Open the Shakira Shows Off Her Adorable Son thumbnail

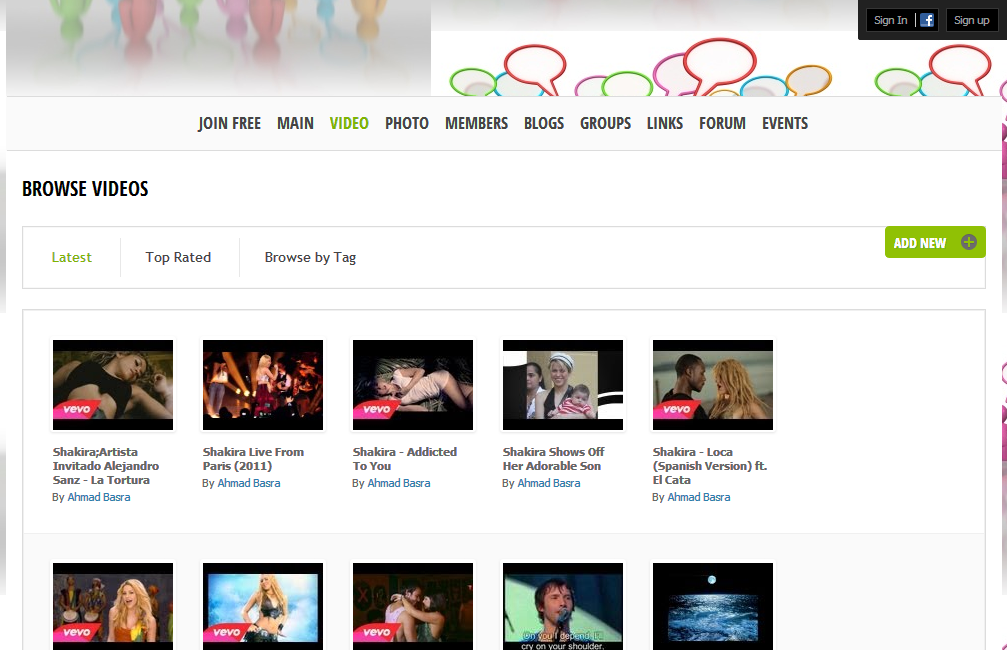pyautogui.click(x=563, y=385)
